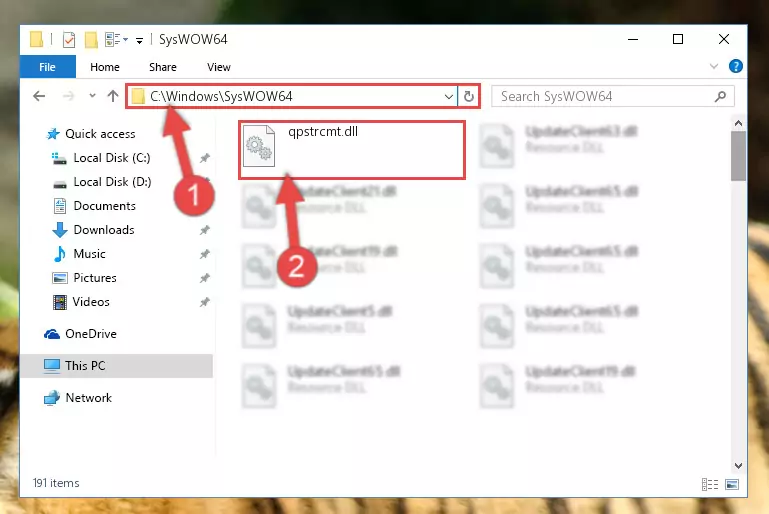Open the Share ribbon tab
Screen dimensions: 769x514
(x=163, y=67)
